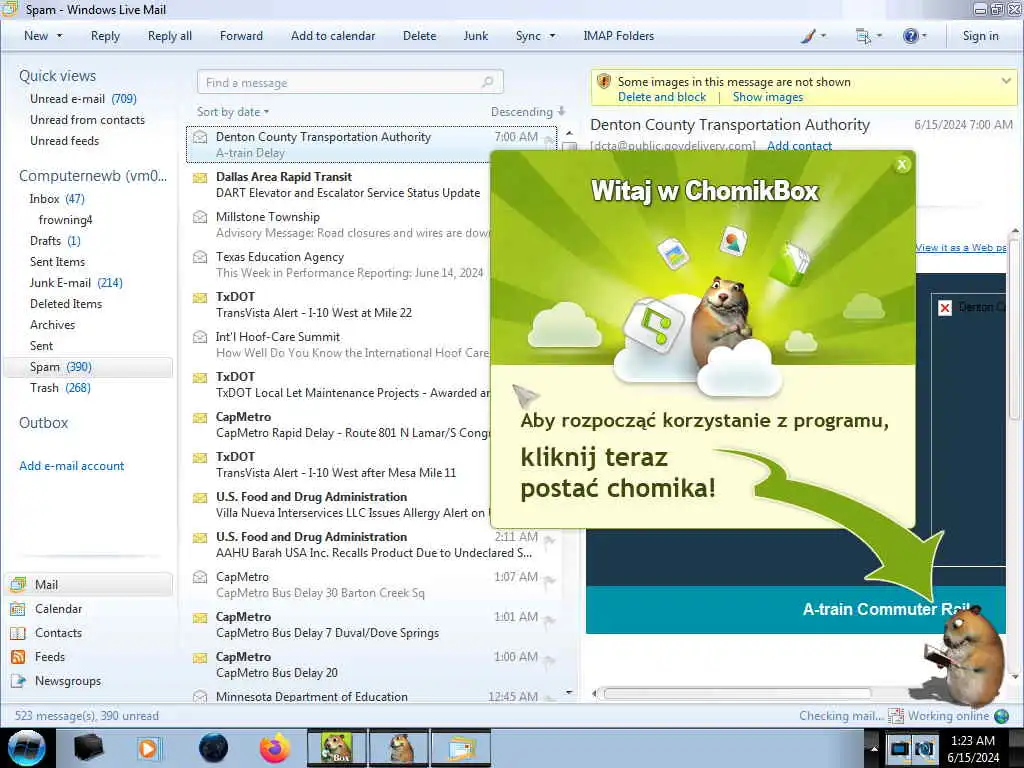Screen dimensions: 1024x768
Task: Select the Junk E-mail (214) folder
Action: tap(76, 283)
